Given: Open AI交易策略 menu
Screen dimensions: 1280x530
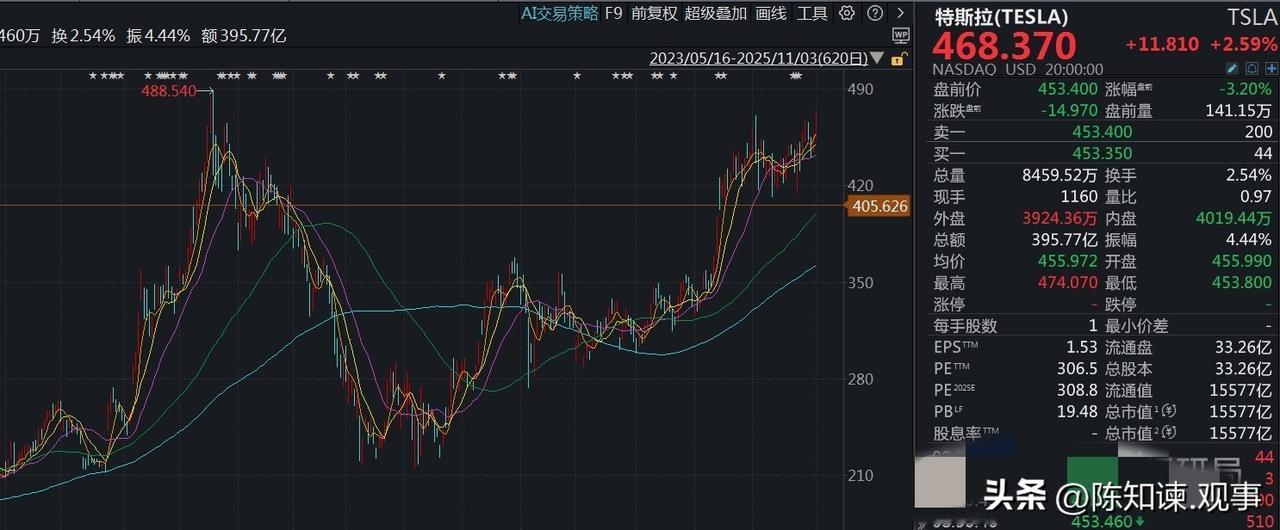Looking at the screenshot, I should click(559, 13).
